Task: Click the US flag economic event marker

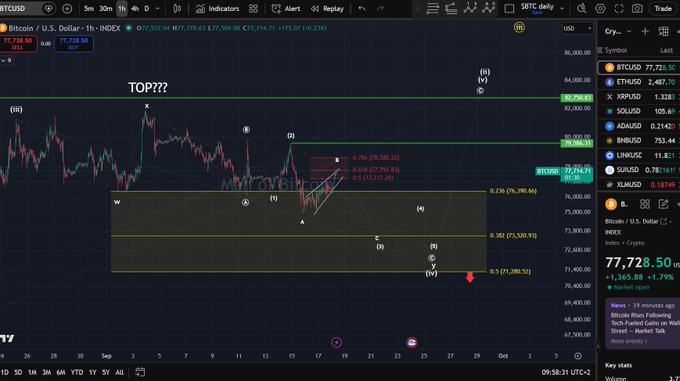Action: coord(412,342)
